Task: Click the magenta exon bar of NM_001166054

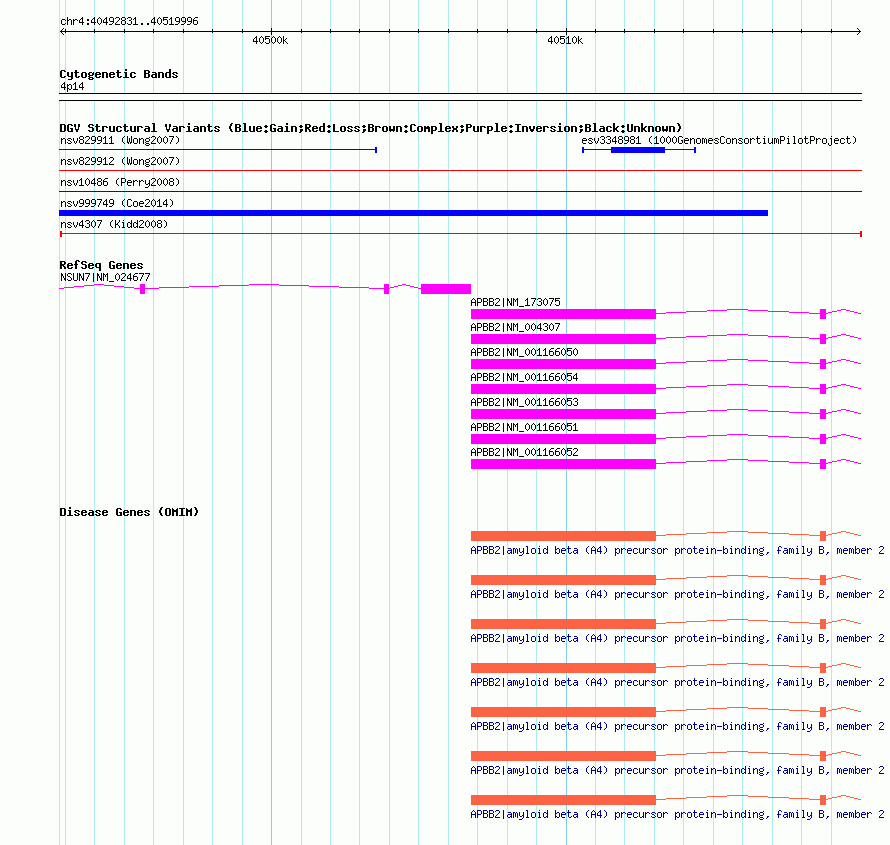Action: 563,389
